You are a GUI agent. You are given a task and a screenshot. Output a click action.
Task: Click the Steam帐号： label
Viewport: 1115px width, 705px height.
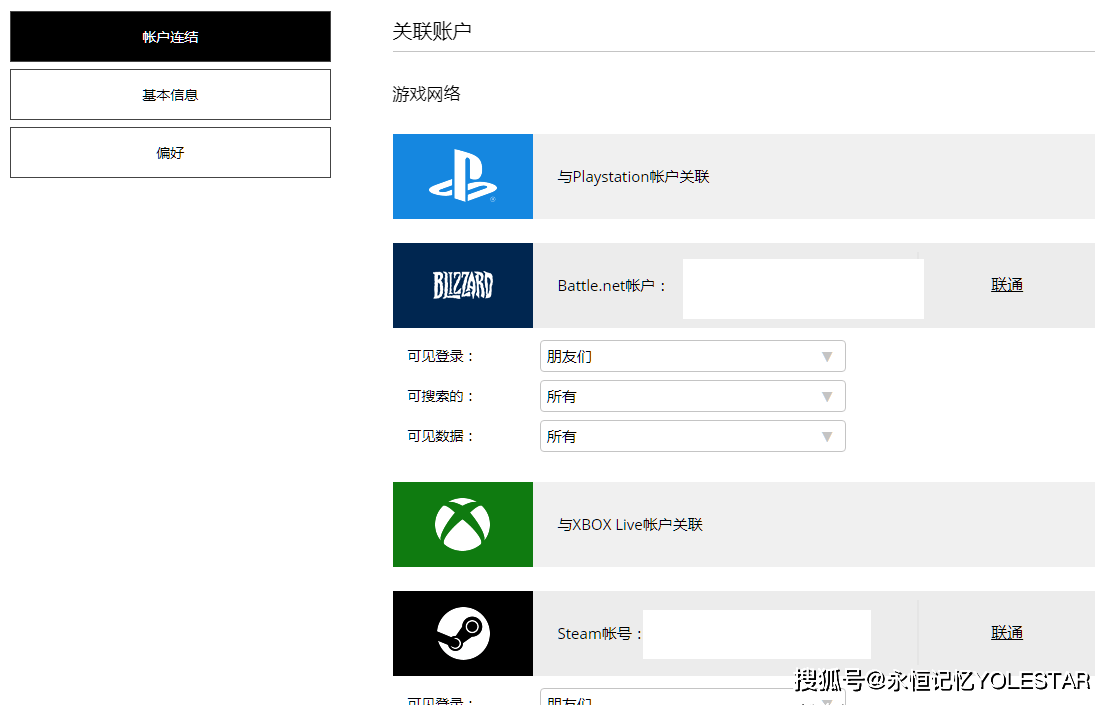click(x=600, y=633)
